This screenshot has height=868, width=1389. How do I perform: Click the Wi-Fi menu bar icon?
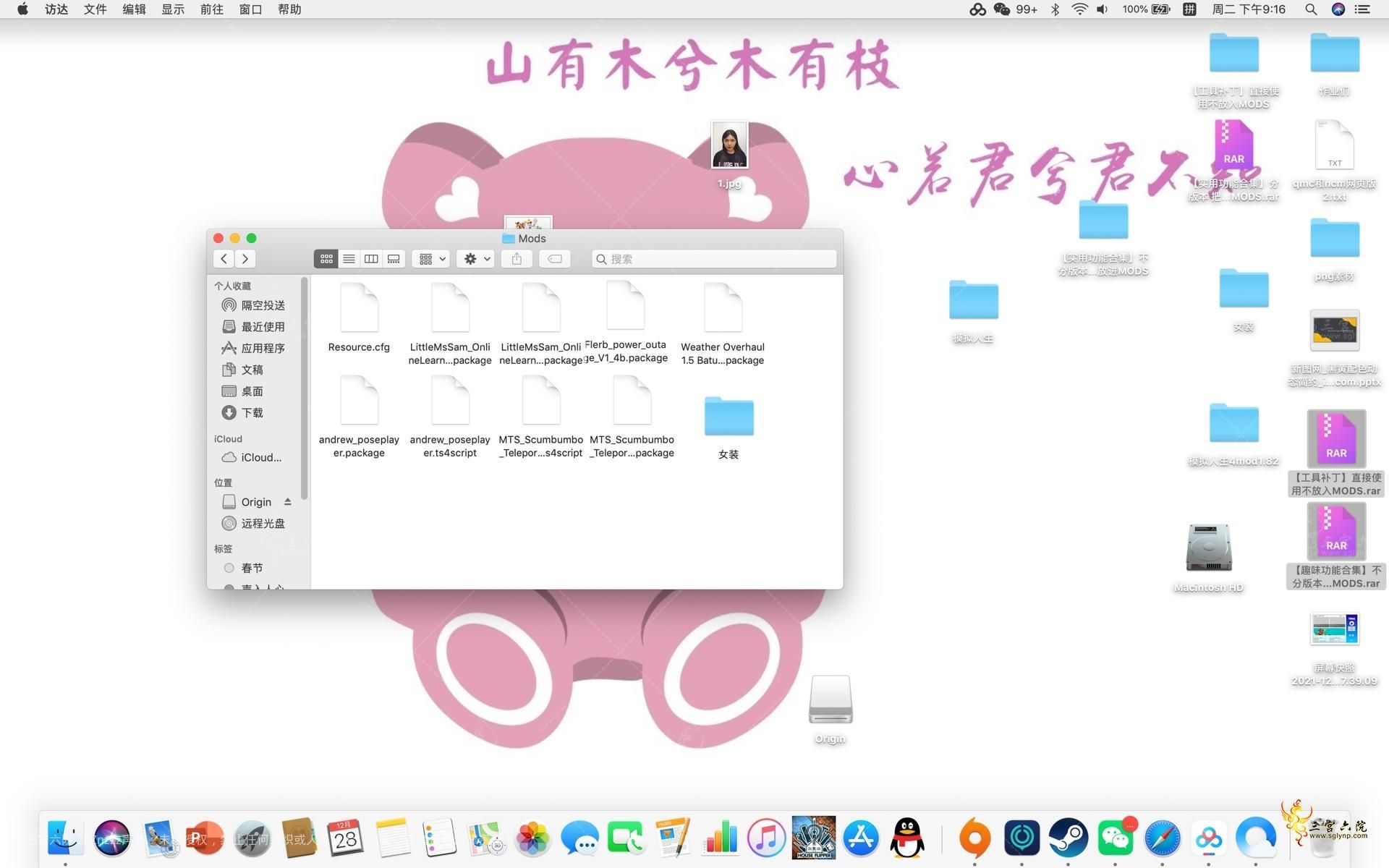(1079, 9)
